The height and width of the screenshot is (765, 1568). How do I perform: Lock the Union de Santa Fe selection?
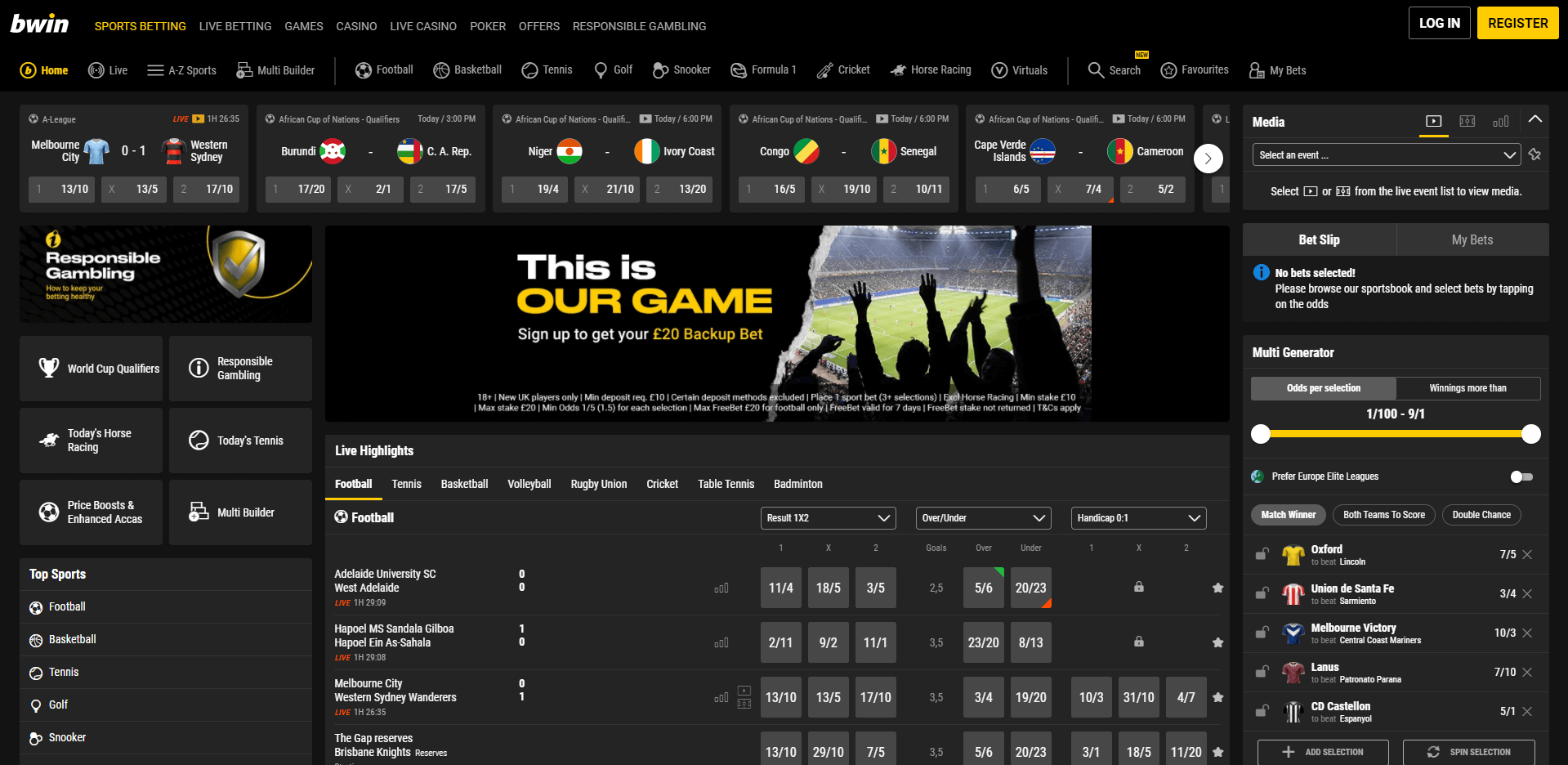tap(1262, 593)
